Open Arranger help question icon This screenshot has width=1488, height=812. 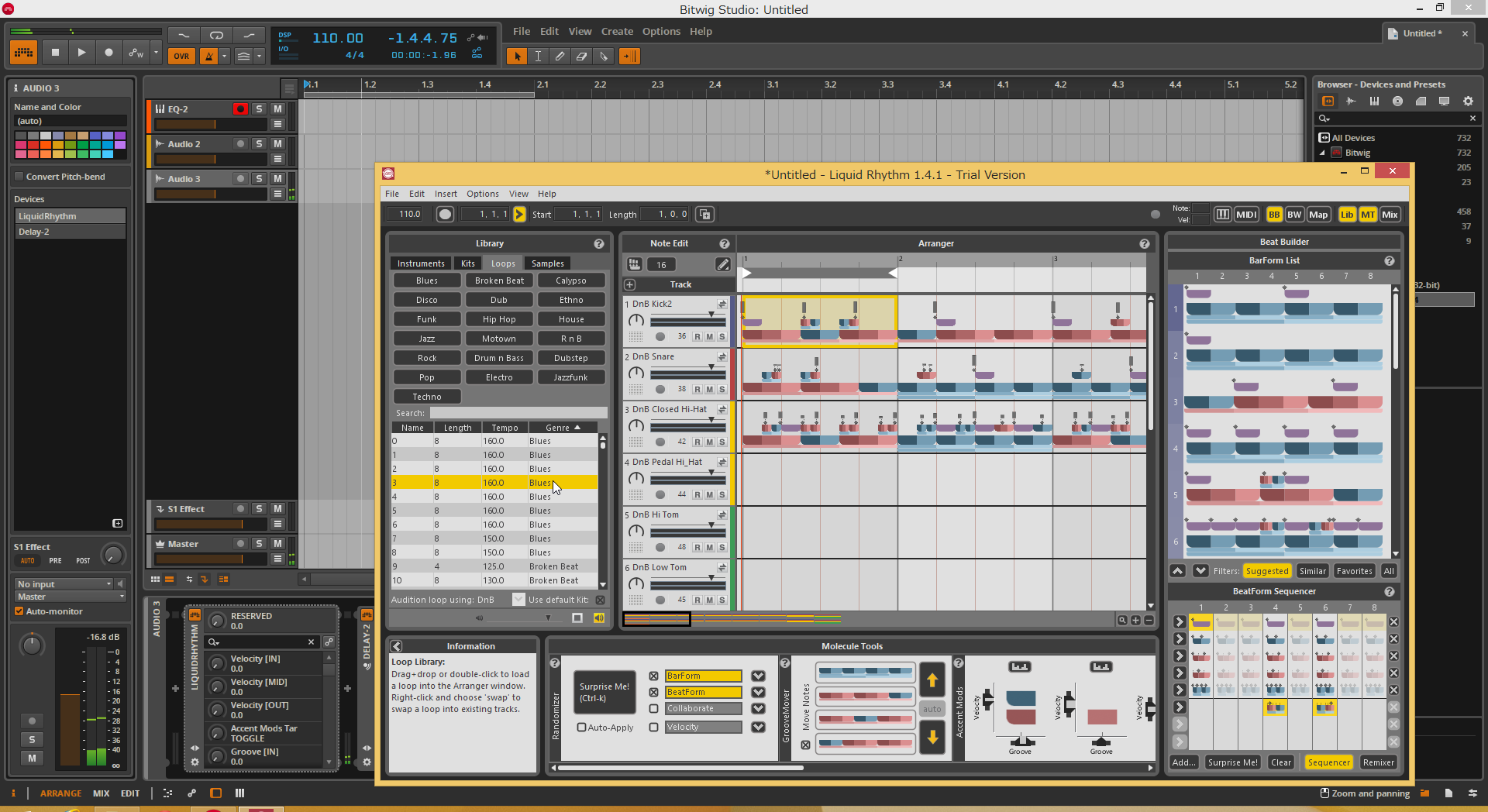(x=1145, y=243)
